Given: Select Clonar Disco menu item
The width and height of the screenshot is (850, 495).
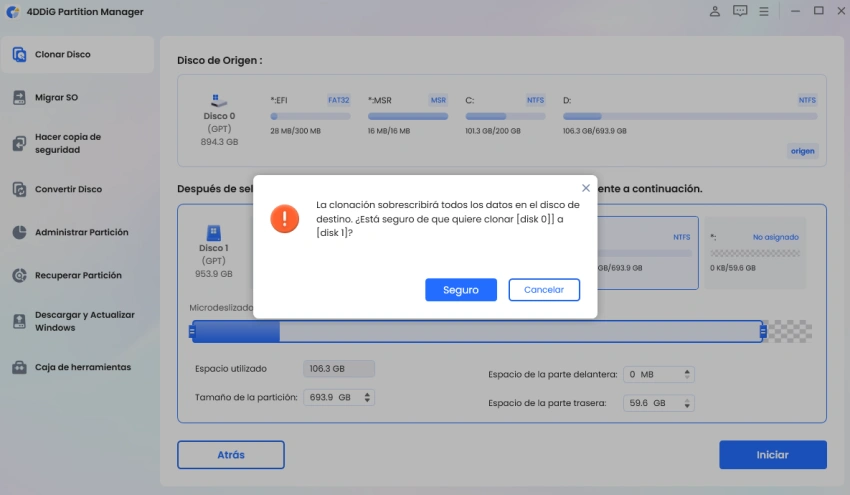Looking at the screenshot, I should 78,54.
